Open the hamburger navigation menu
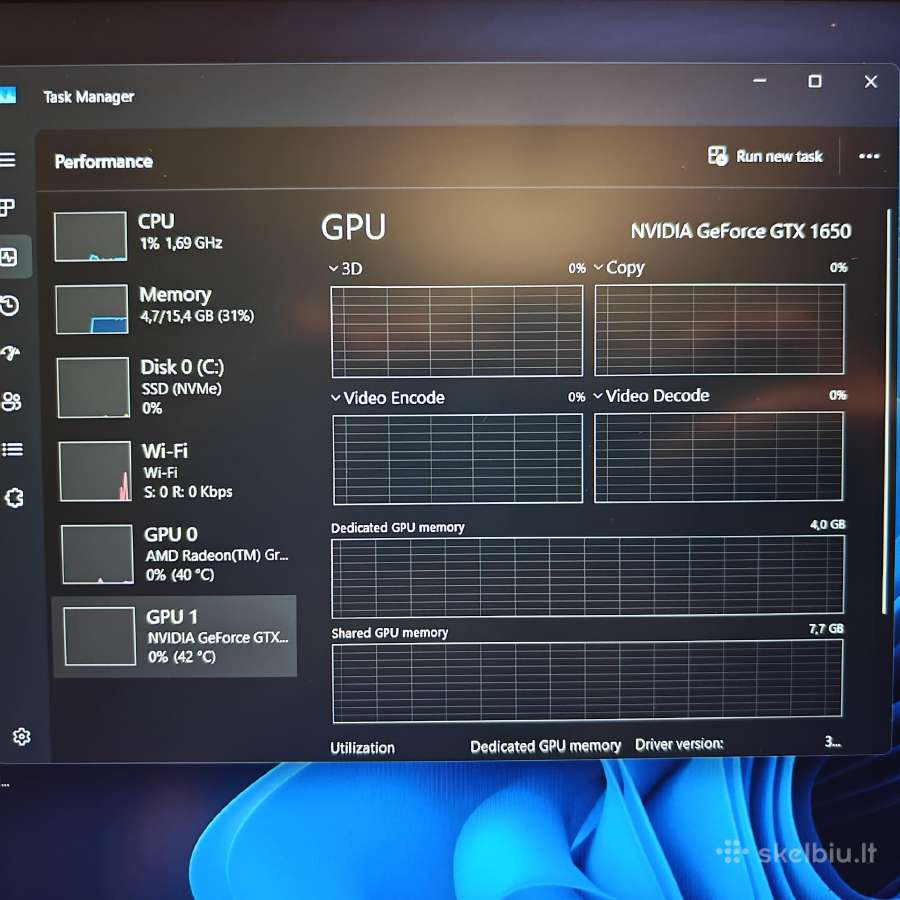The image size is (900, 900). pos(8,159)
